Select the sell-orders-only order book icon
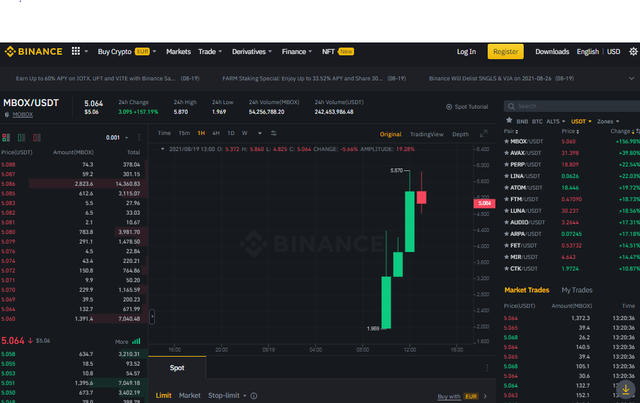The image size is (640, 403). pos(37,138)
